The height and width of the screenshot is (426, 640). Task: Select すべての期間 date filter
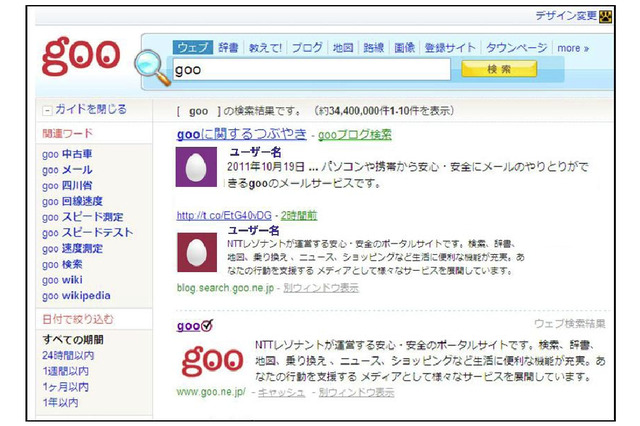[73, 339]
